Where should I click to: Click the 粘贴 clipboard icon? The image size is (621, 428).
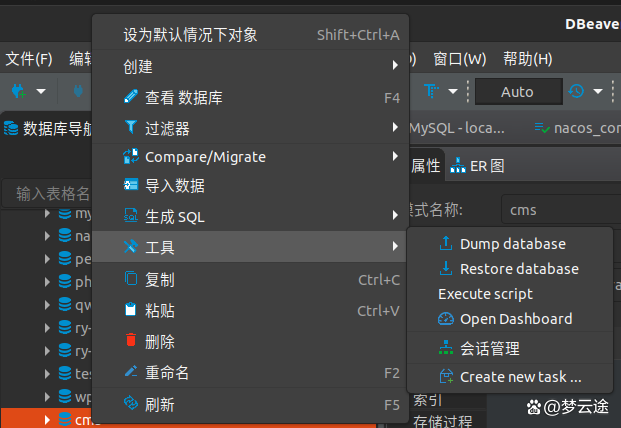131,309
